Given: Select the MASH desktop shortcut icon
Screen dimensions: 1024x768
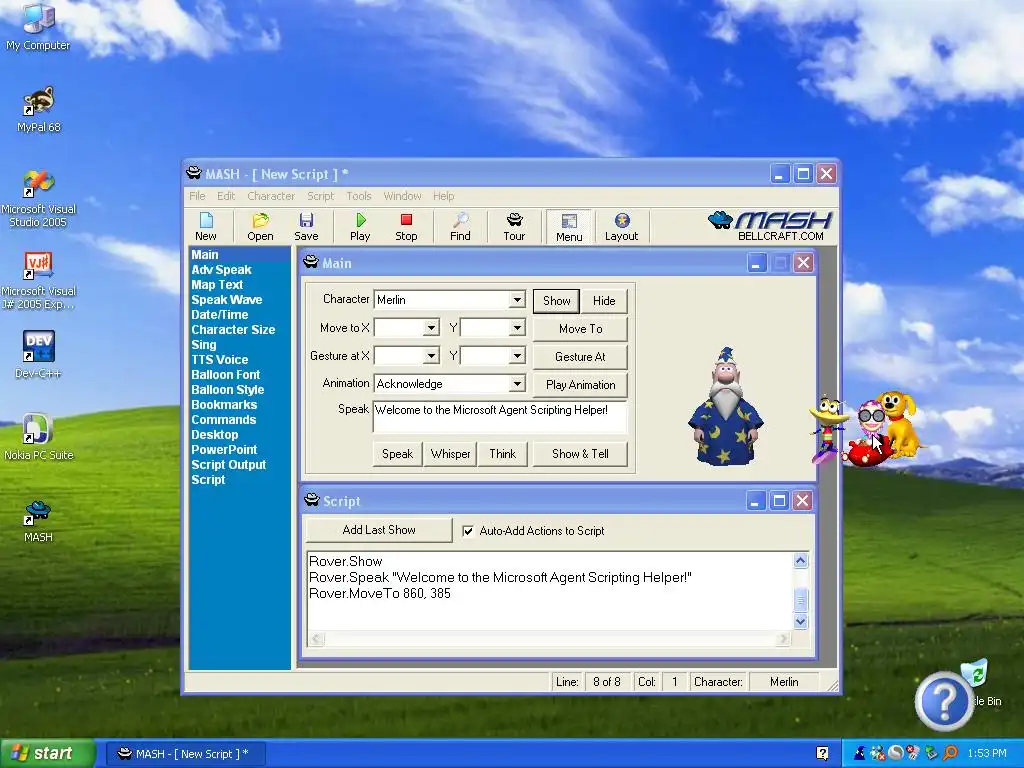Looking at the screenshot, I should (x=39, y=519).
